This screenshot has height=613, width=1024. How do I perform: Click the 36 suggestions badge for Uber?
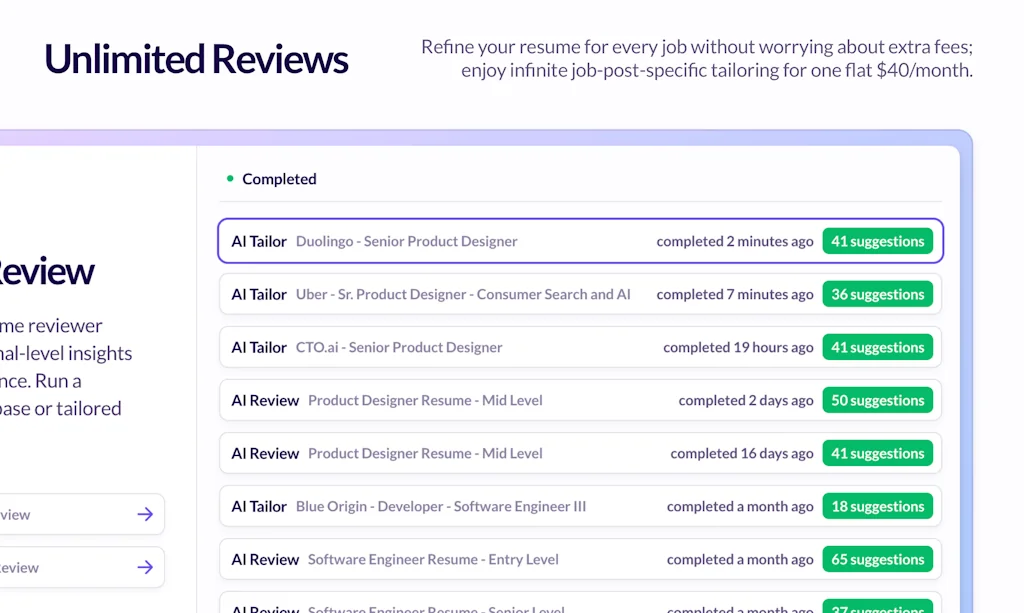pos(877,294)
